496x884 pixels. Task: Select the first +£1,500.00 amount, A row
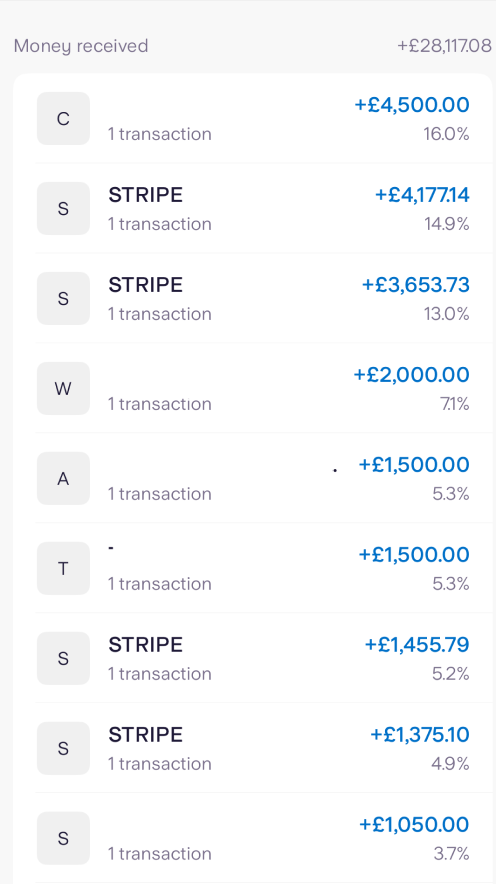coord(414,465)
